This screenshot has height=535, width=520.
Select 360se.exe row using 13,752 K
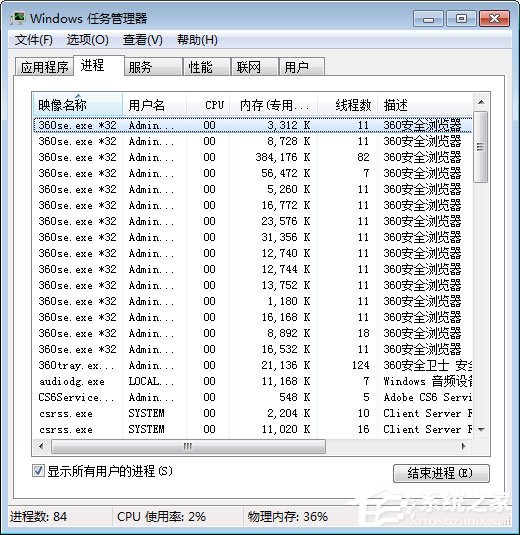(253, 285)
